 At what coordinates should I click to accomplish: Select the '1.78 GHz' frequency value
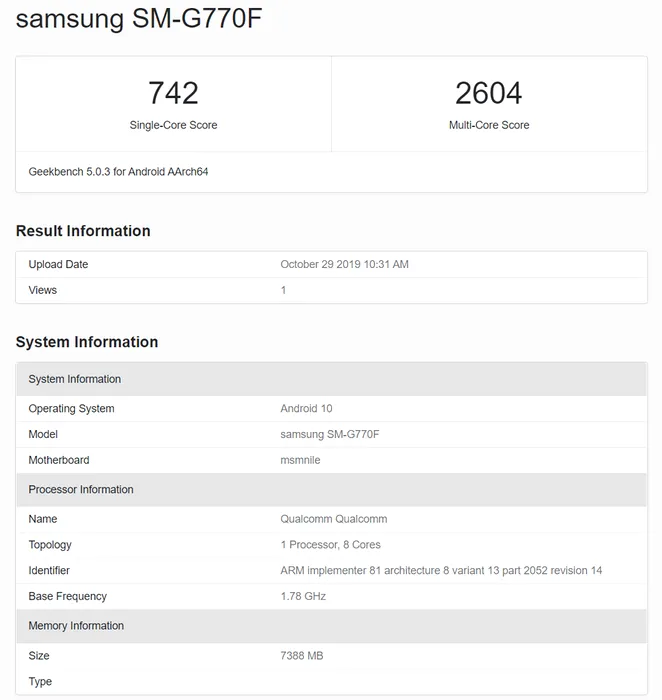point(303,596)
